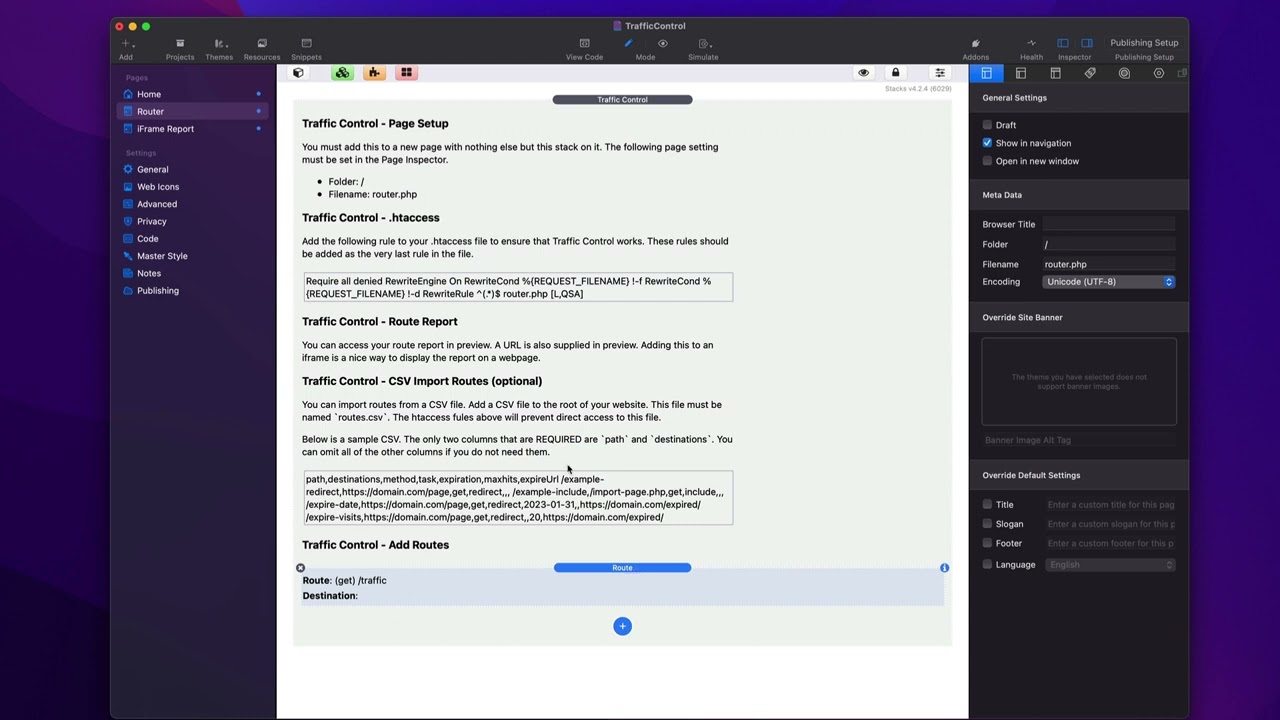Viewport: 1280px width, 720px height.
Task: Click the Banner Image Alt Tag field
Action: 1079,440
